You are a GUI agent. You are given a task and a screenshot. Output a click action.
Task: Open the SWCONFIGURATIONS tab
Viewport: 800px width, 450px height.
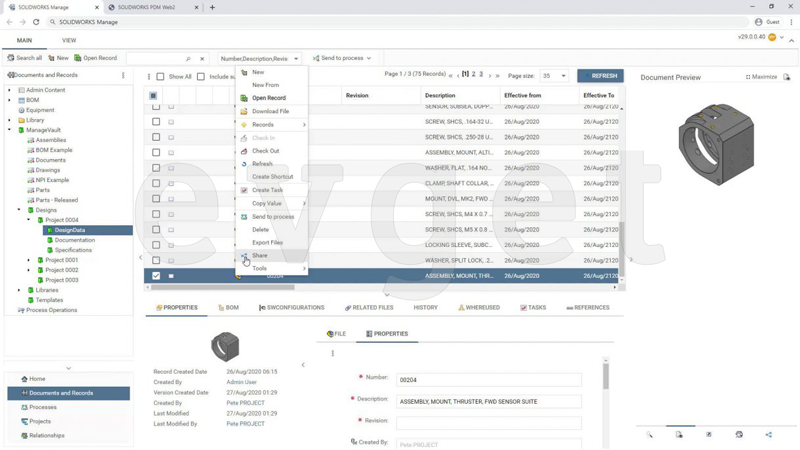click(291, 308)
